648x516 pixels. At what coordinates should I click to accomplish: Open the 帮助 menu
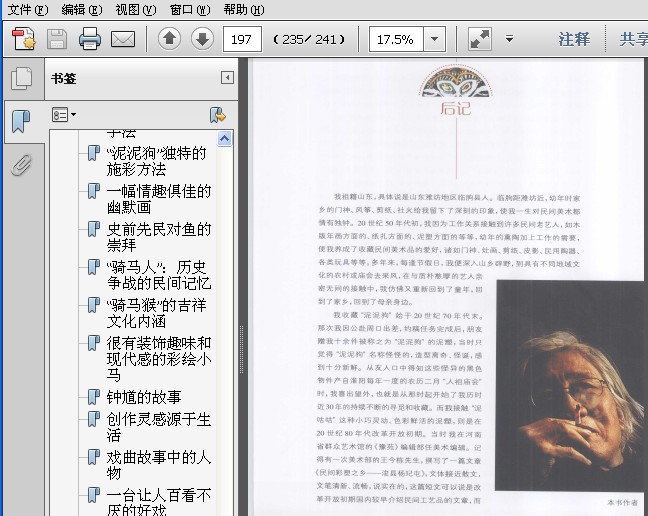(244, 9)
